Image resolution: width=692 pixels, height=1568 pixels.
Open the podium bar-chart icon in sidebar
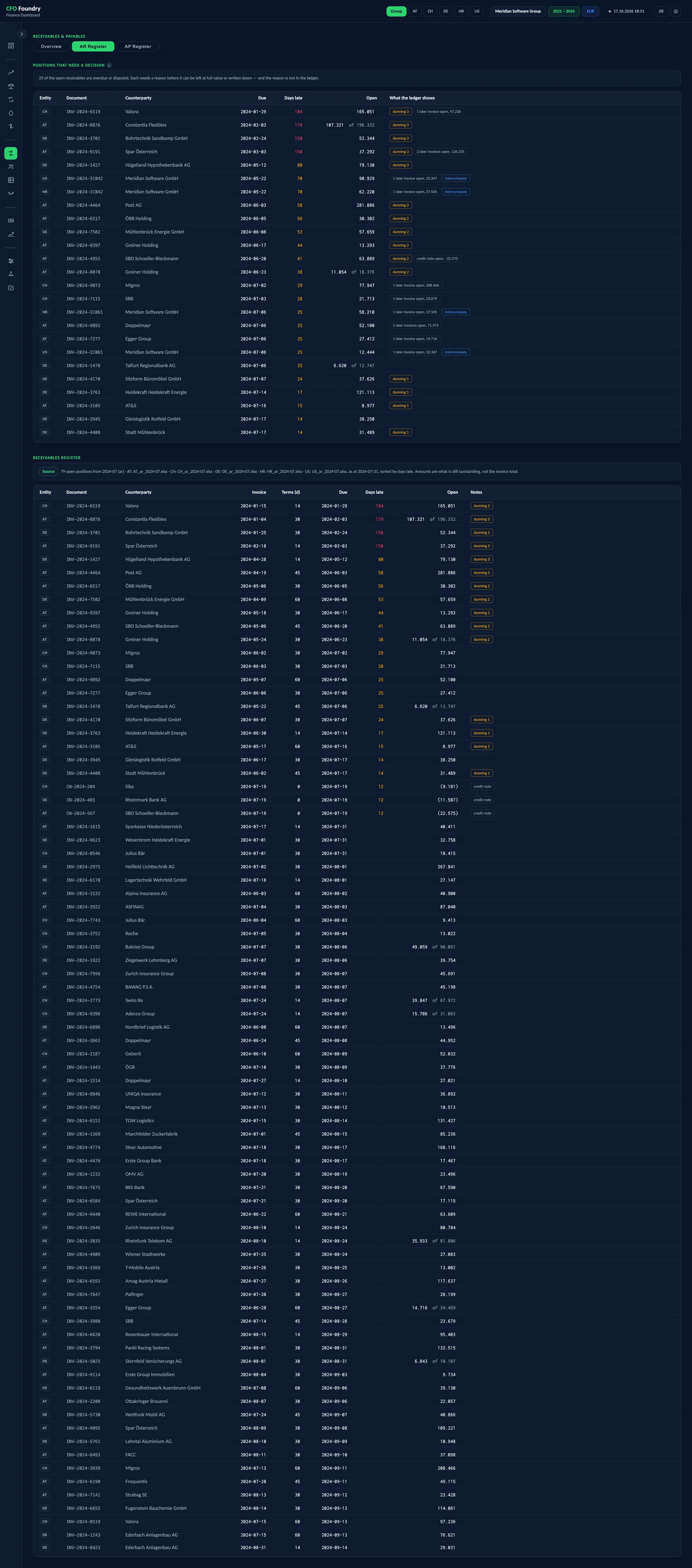[x=11, y=275]
